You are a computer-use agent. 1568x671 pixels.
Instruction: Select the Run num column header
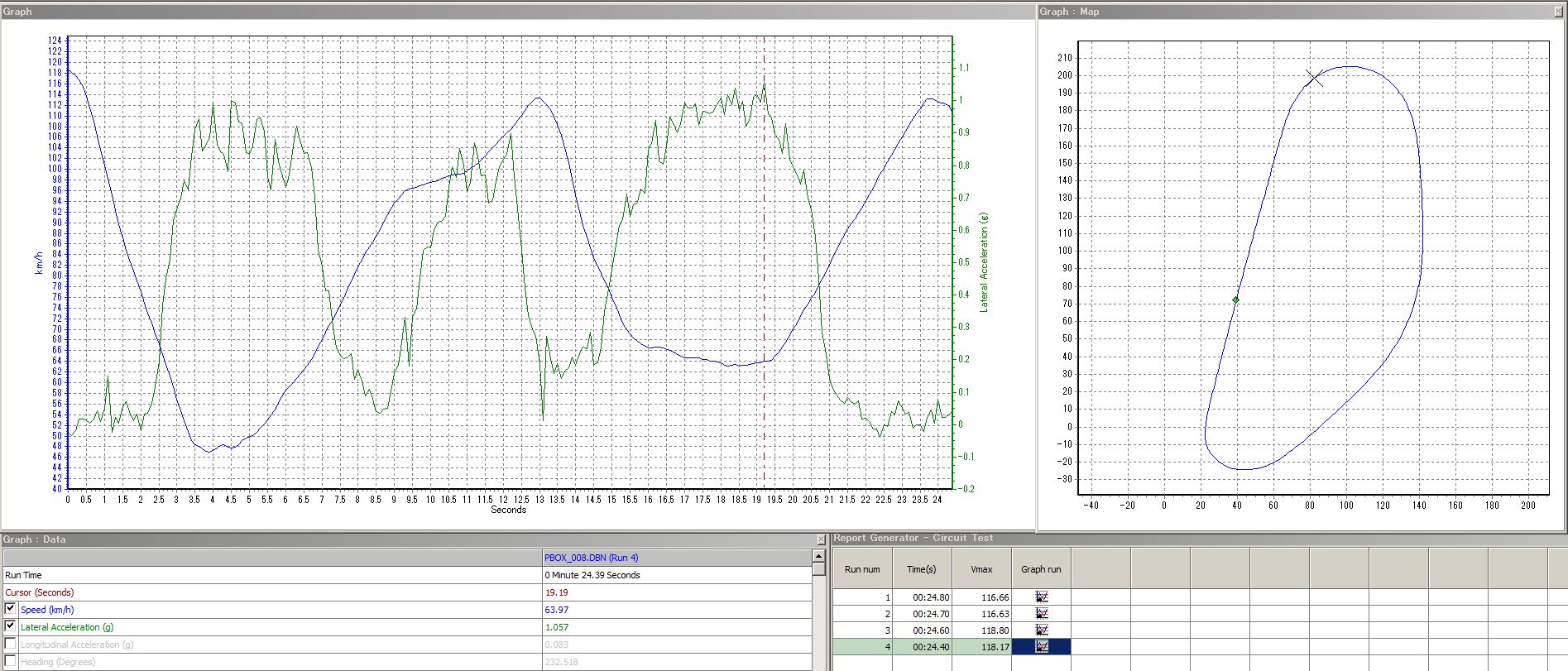[x=861, y=569]
